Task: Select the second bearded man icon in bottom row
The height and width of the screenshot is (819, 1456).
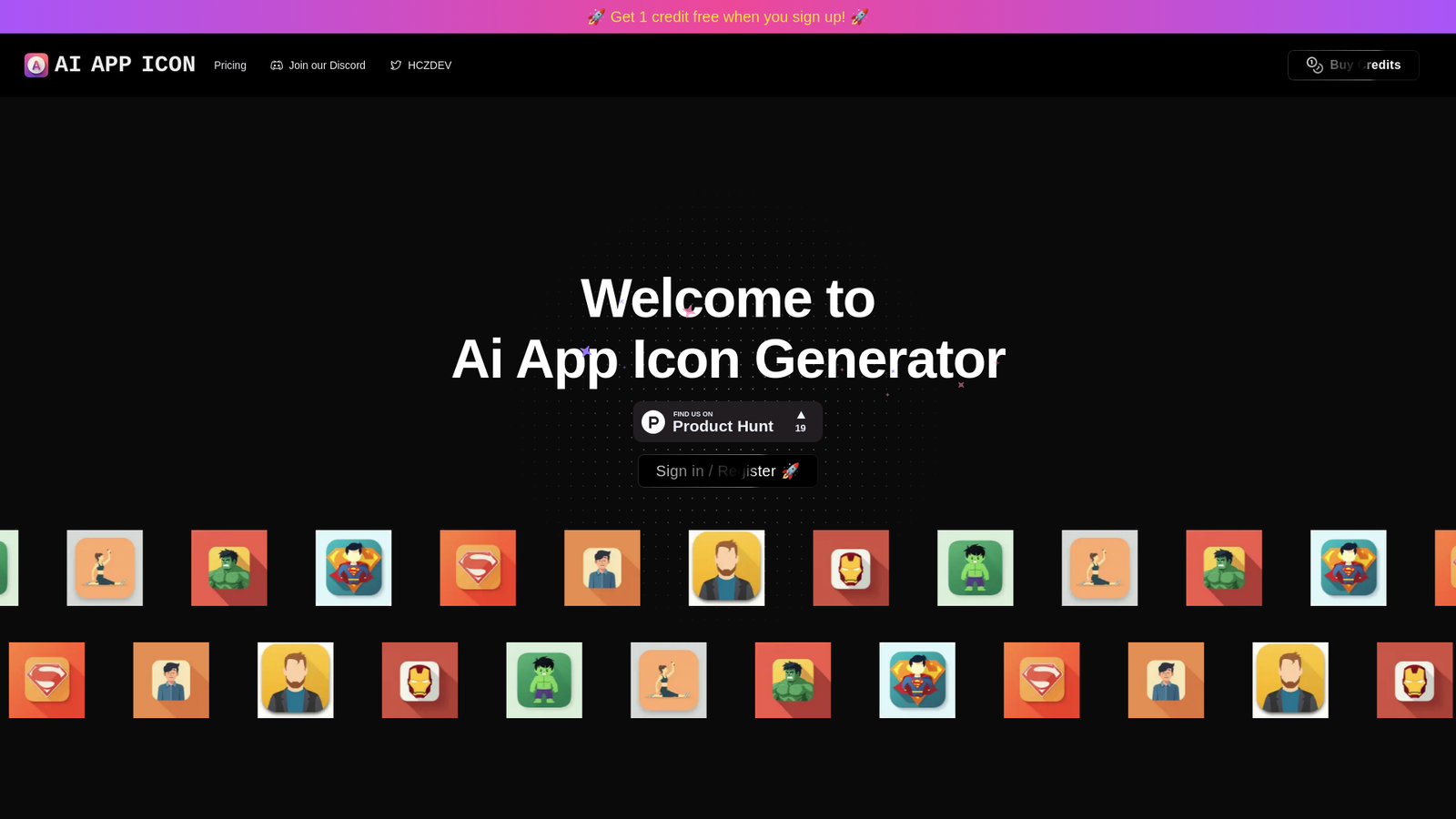Action: click(x=1290, y=680)
